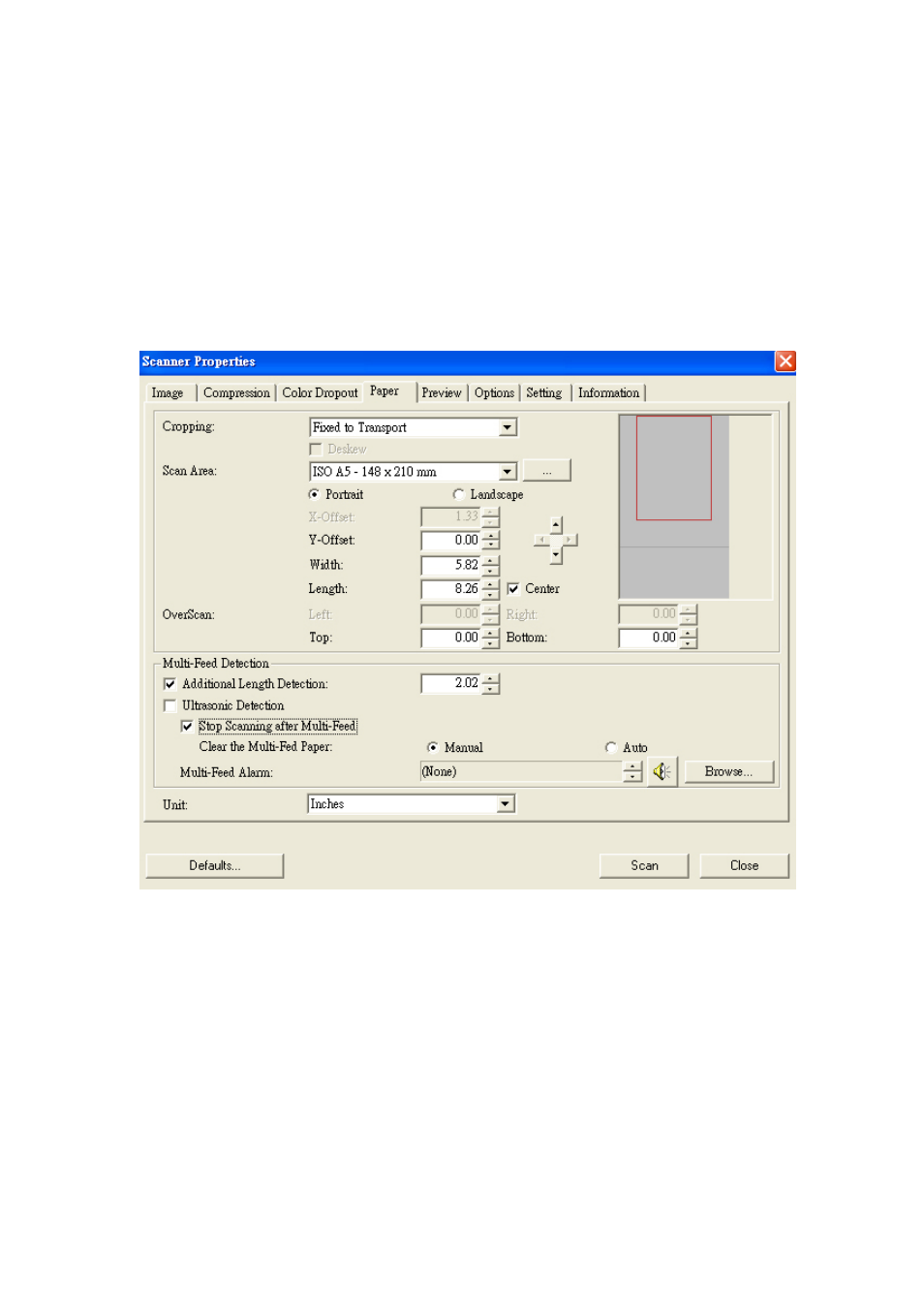924x1309 pixels.
Task: Enable Ultrasonic Detection
Action: pos(170,705)
